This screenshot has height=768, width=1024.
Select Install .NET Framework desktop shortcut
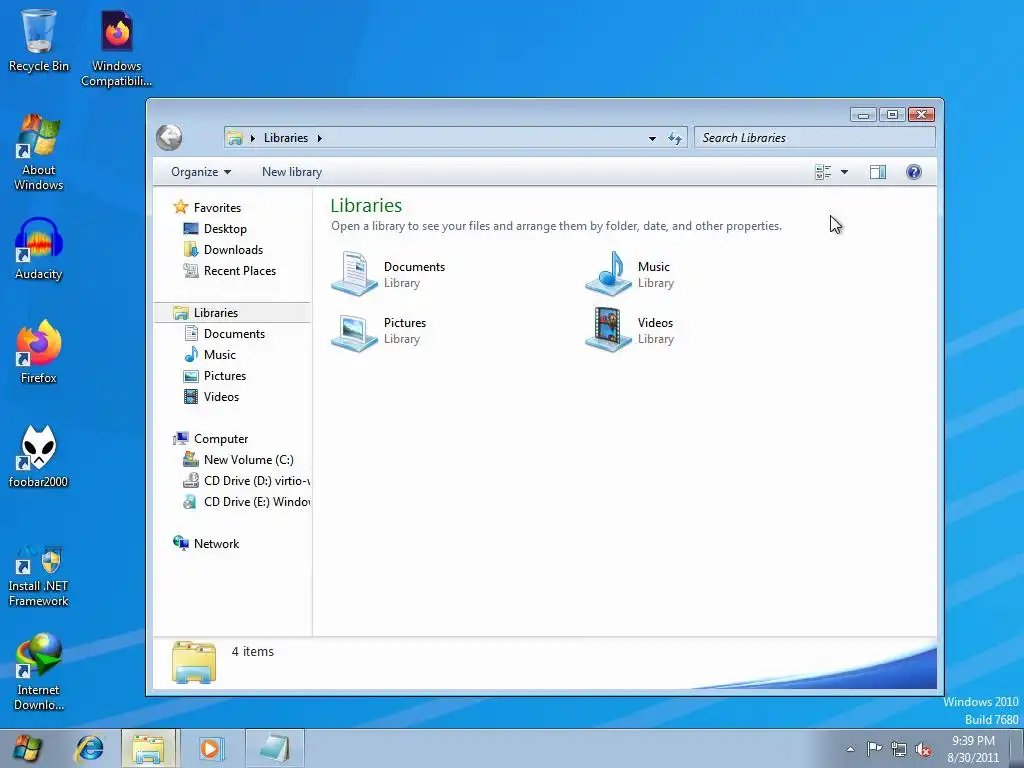39,576
